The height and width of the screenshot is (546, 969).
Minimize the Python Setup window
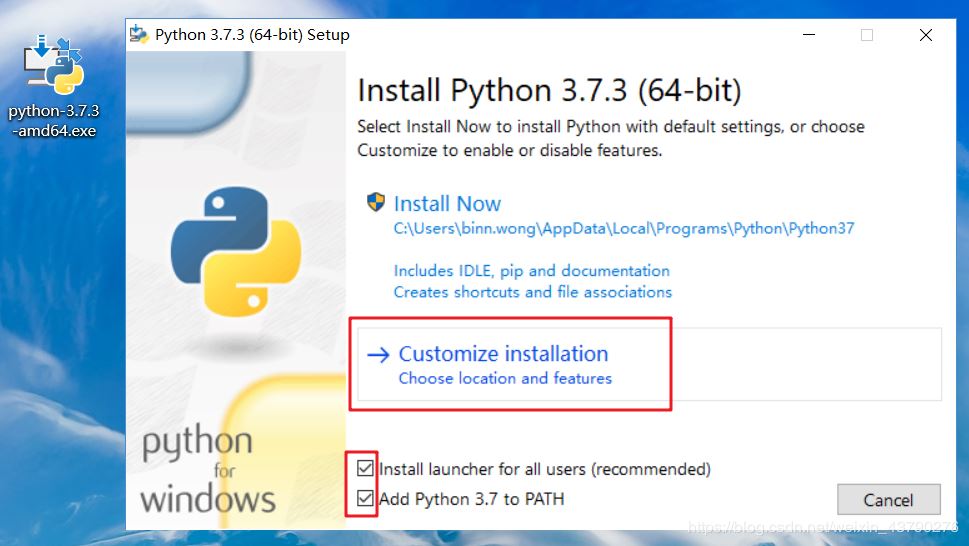tap(809, 35)
